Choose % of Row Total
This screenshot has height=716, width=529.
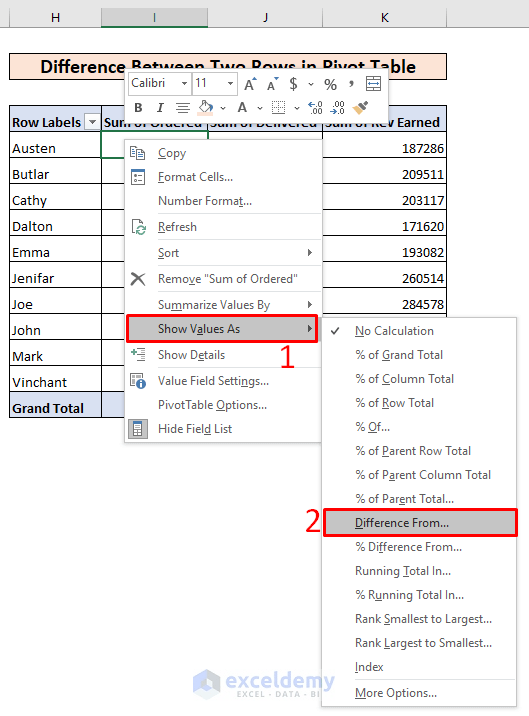[419, 403]
